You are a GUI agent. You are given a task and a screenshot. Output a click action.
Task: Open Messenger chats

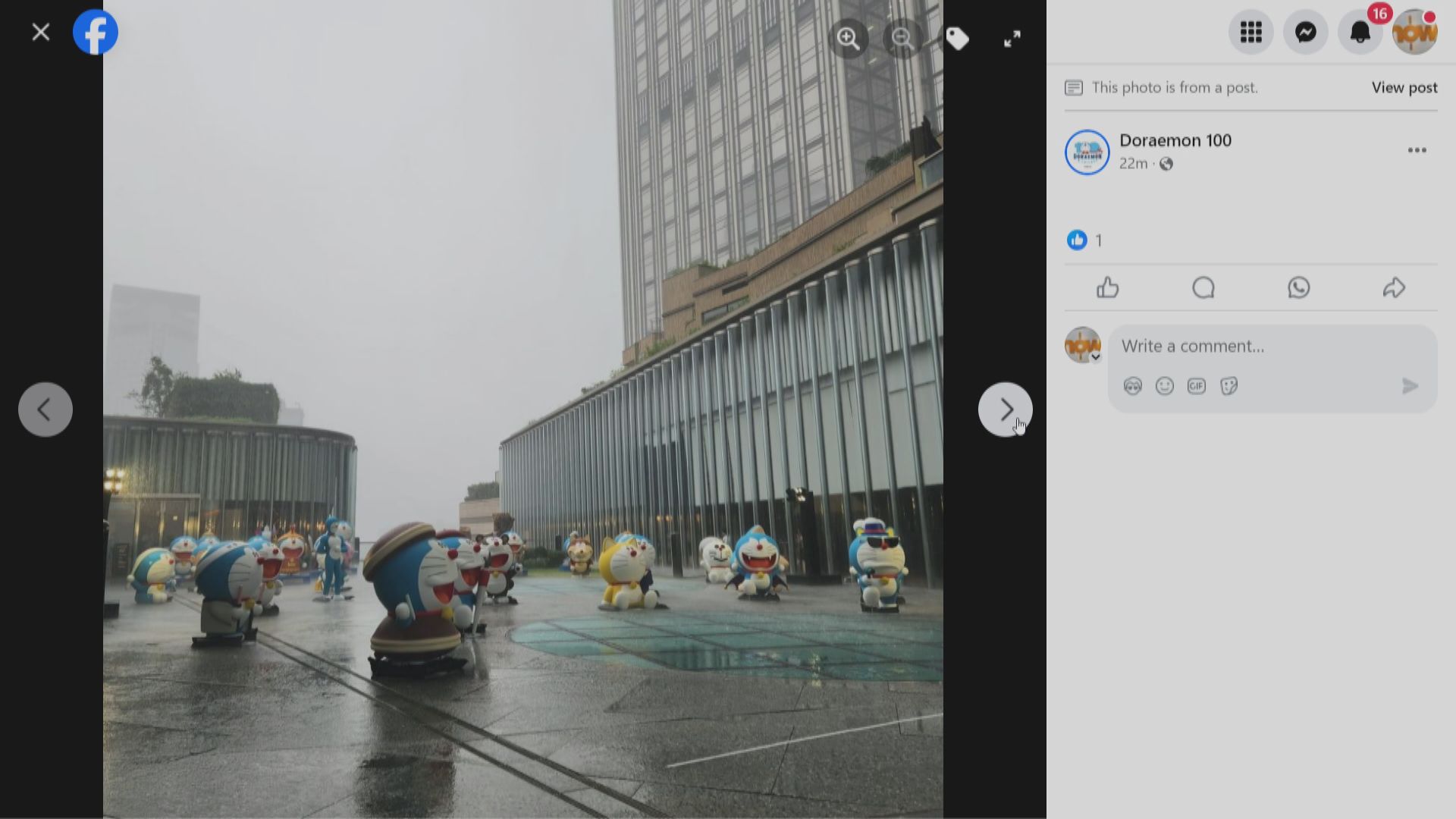[x=1306, y=32]
